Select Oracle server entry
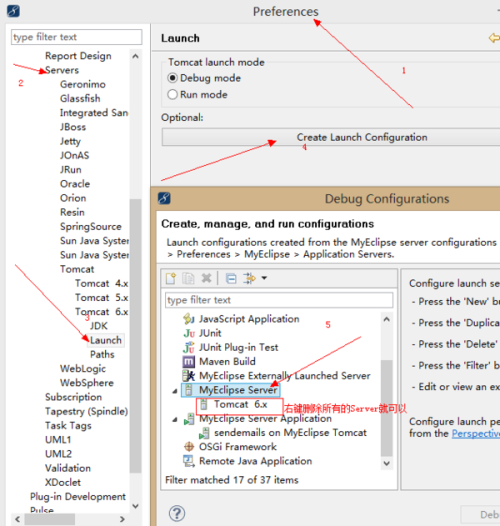 point(75,184)
